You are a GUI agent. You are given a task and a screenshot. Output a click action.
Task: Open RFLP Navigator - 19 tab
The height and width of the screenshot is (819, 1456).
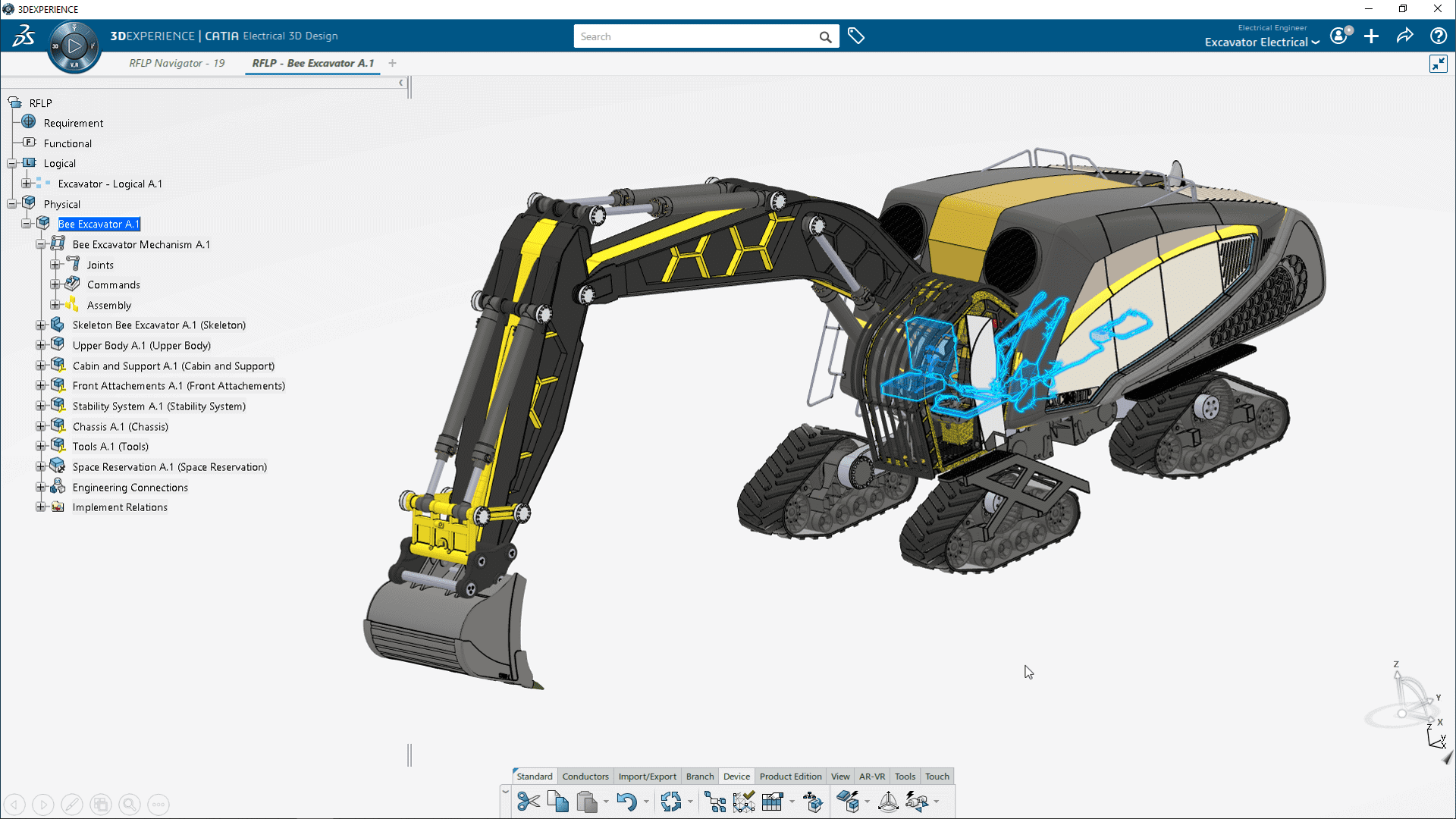point(177,63)
